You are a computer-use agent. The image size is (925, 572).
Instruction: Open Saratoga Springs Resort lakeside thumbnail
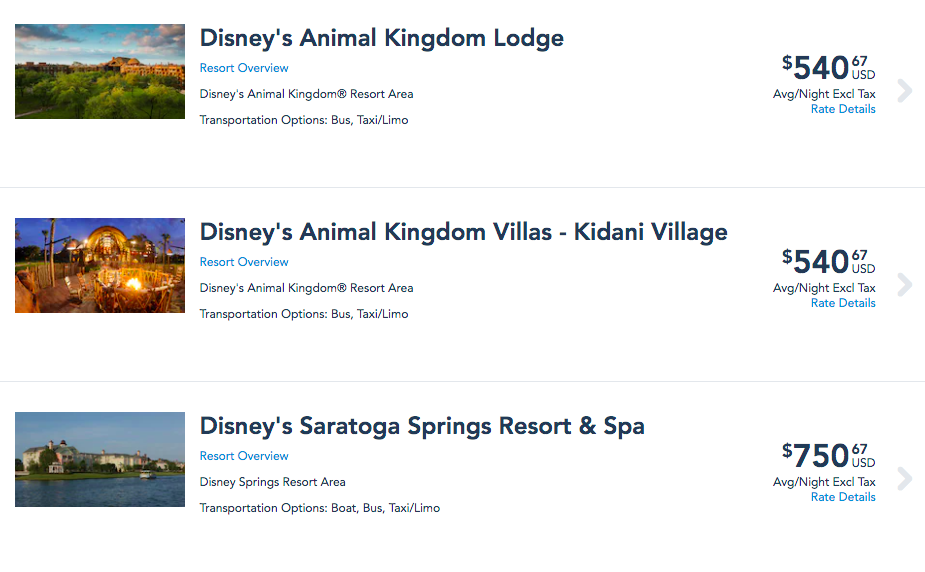pyautogui.click(x=100, y=459)
